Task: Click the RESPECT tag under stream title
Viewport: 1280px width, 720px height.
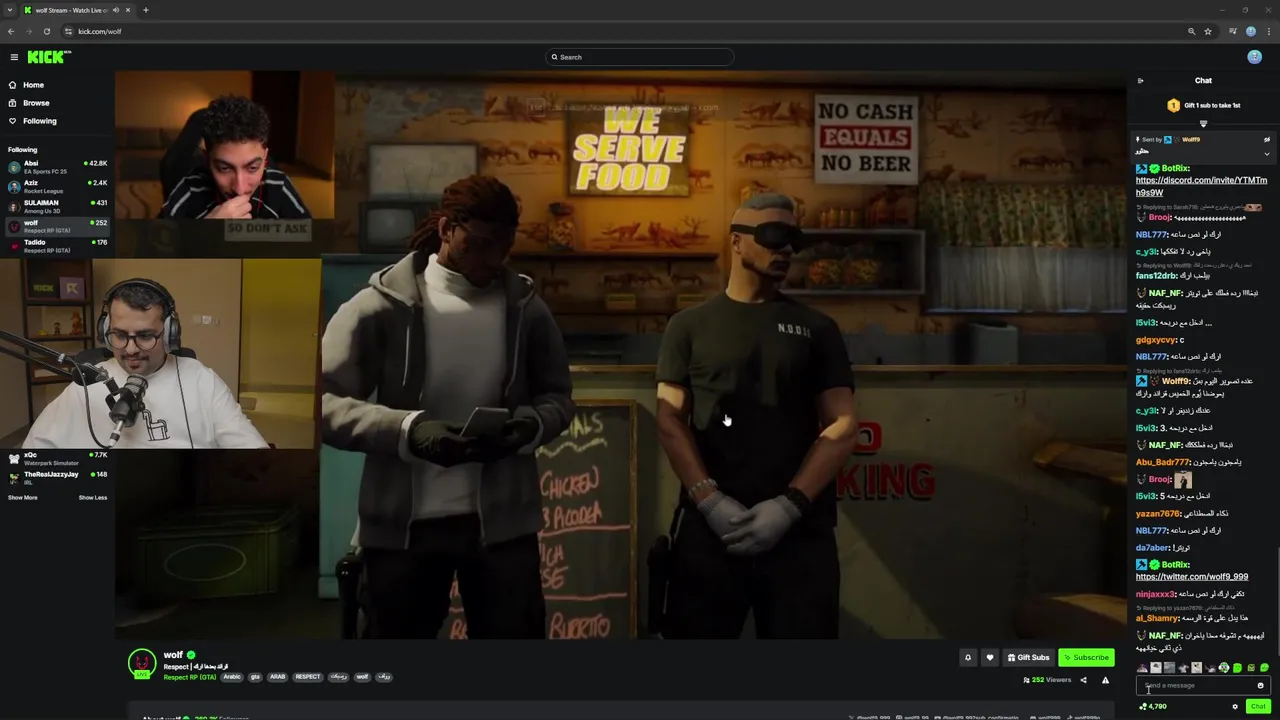Action: coord(308,677)
